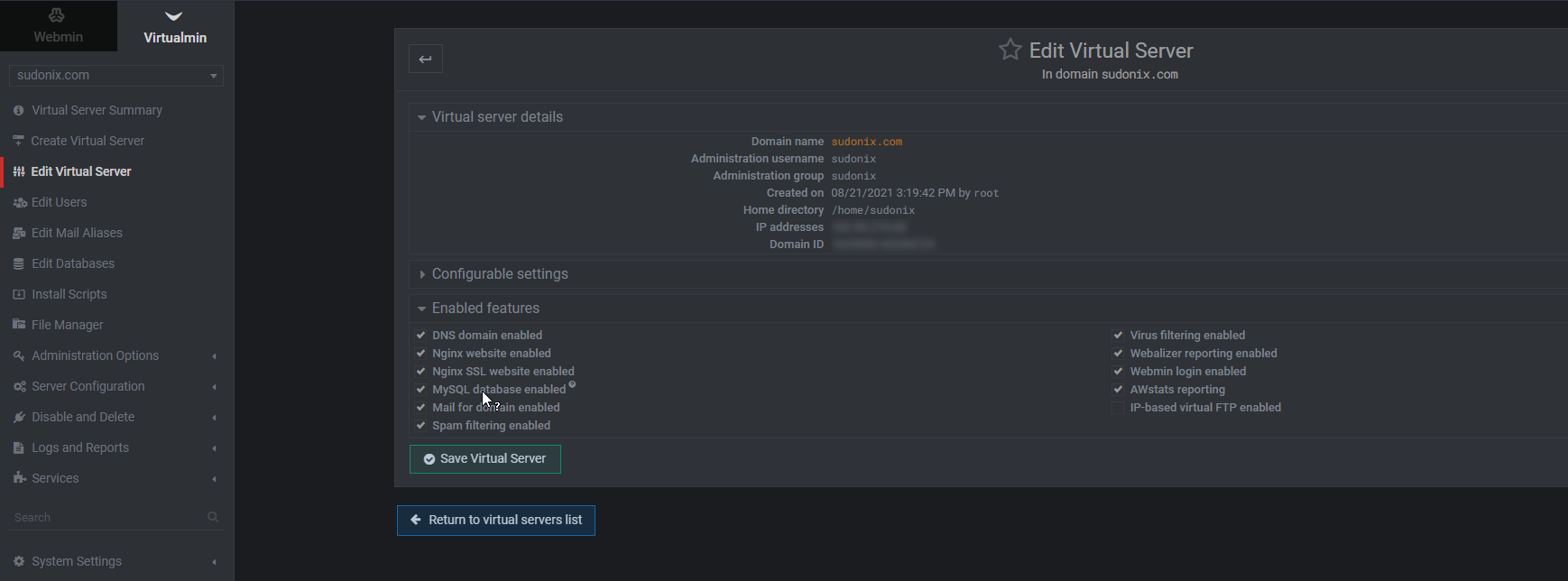This screenshot has height=581, width=1568.
Task: Click the favorite star icon beside Edit Virtual Server
Action: coord(1010,50)
